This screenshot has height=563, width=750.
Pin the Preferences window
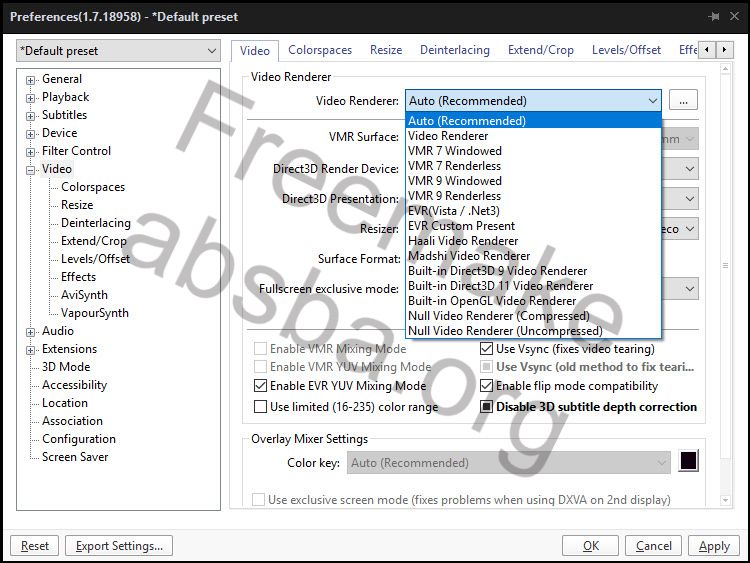coord(714,17)
